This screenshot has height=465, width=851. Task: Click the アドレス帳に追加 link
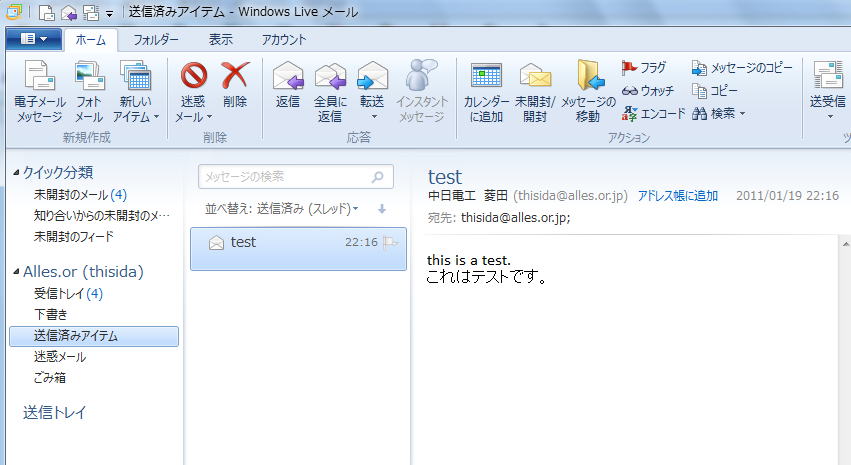(x=678, y=196)
